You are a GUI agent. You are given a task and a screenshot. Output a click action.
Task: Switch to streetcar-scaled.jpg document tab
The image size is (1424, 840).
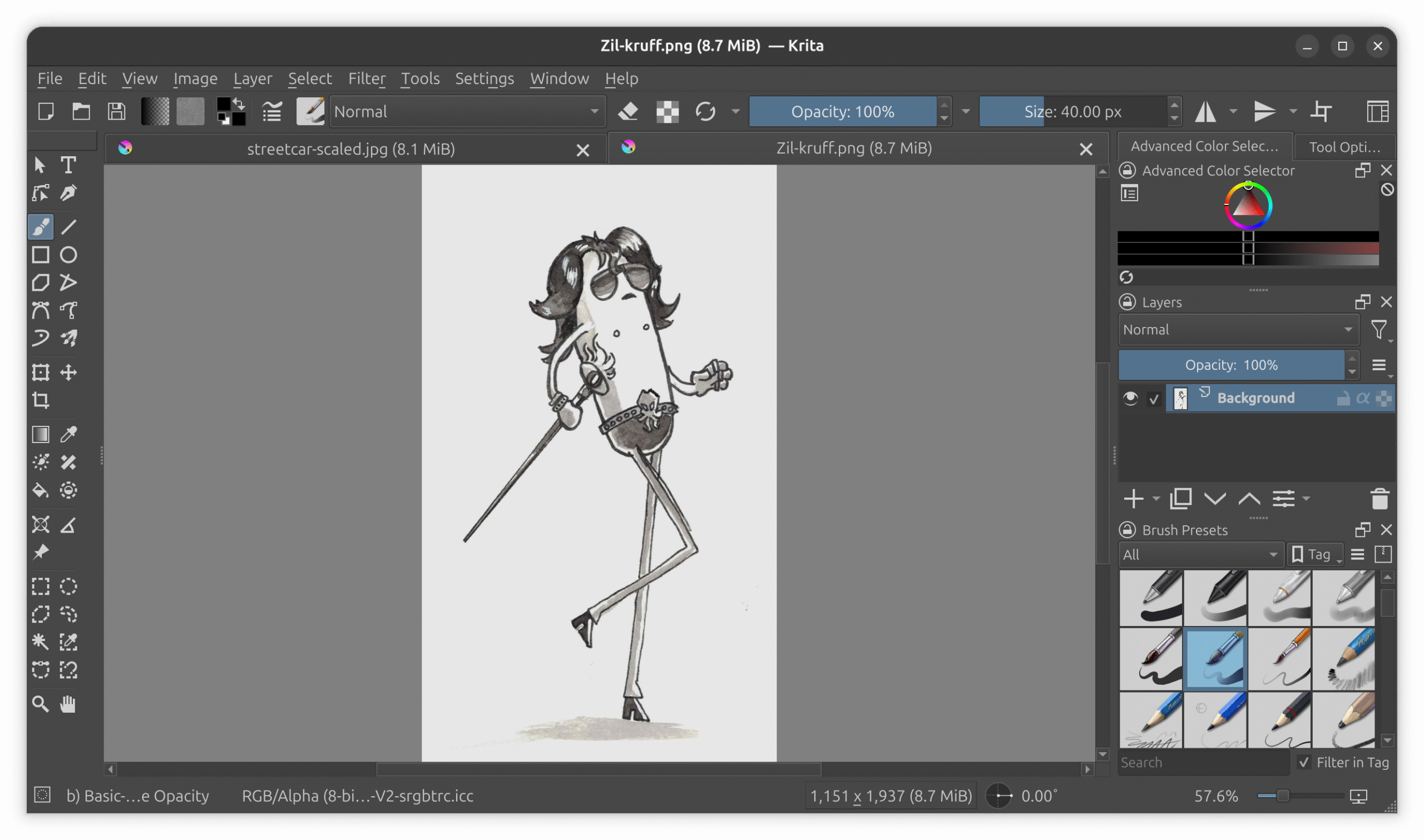(351, 149)
